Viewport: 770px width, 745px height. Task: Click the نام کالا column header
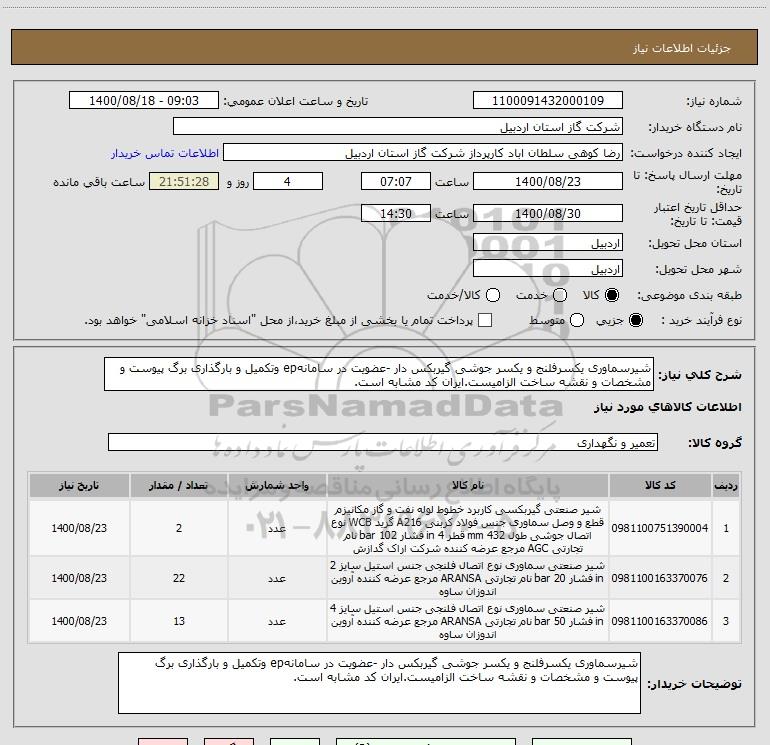click(x=468, y=486)
